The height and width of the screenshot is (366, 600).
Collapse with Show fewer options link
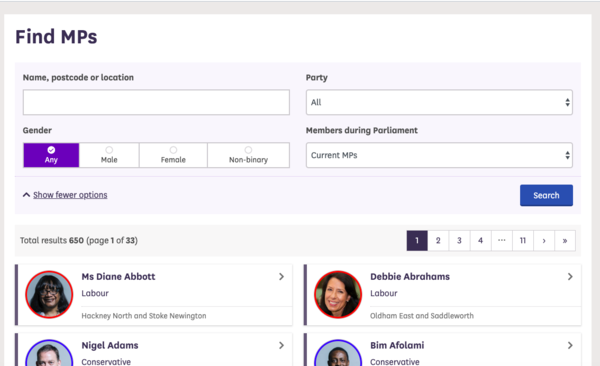pyautogui.click(x=70, y=195)
